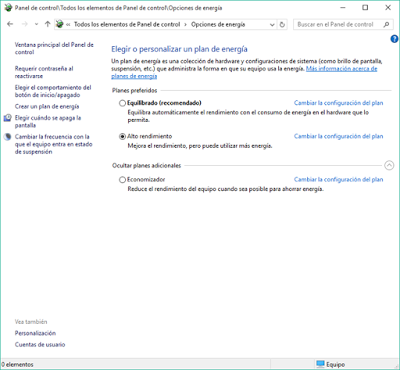This screenshot has height=370, width=400.
Task: Click the Elegir o personalizar un plan heading
Action: 179,49
